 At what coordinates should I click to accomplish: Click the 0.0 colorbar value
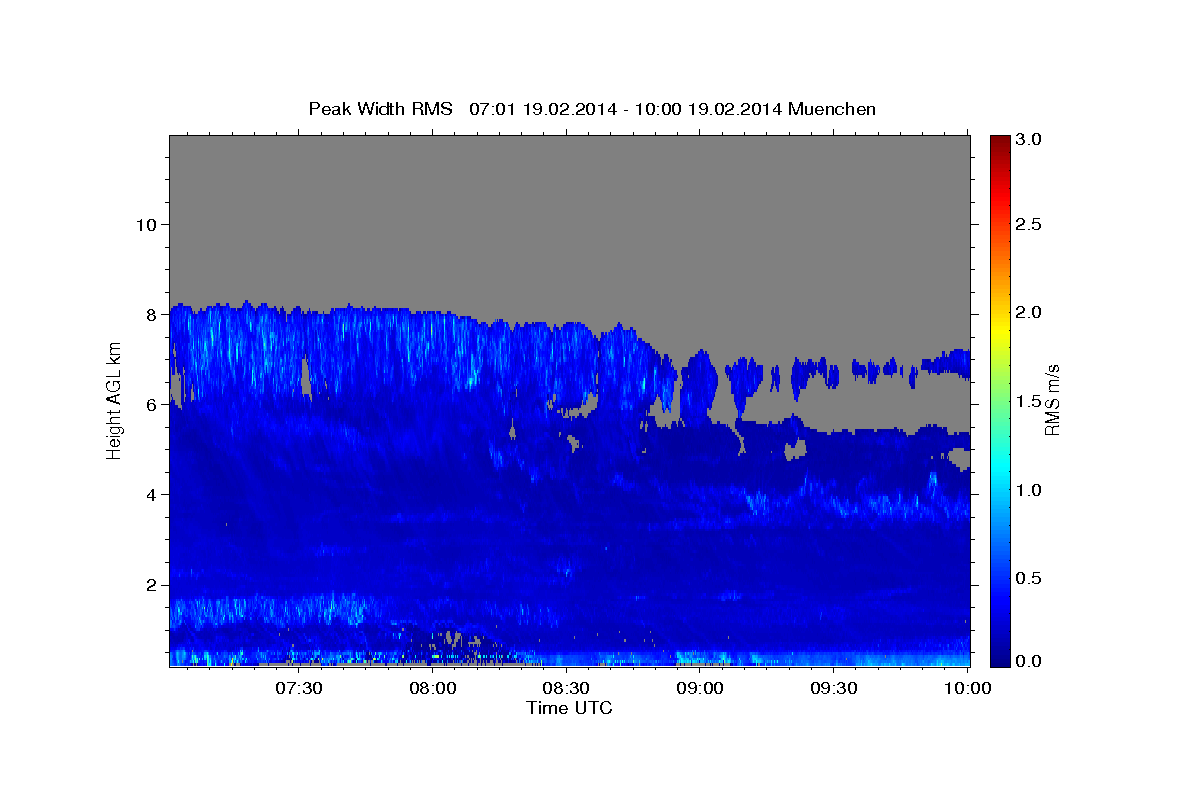point(1029,661)
